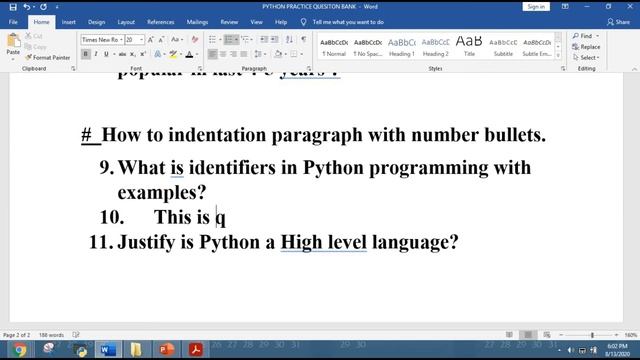Apply the Heading 1 style

[x=402, y=47]
